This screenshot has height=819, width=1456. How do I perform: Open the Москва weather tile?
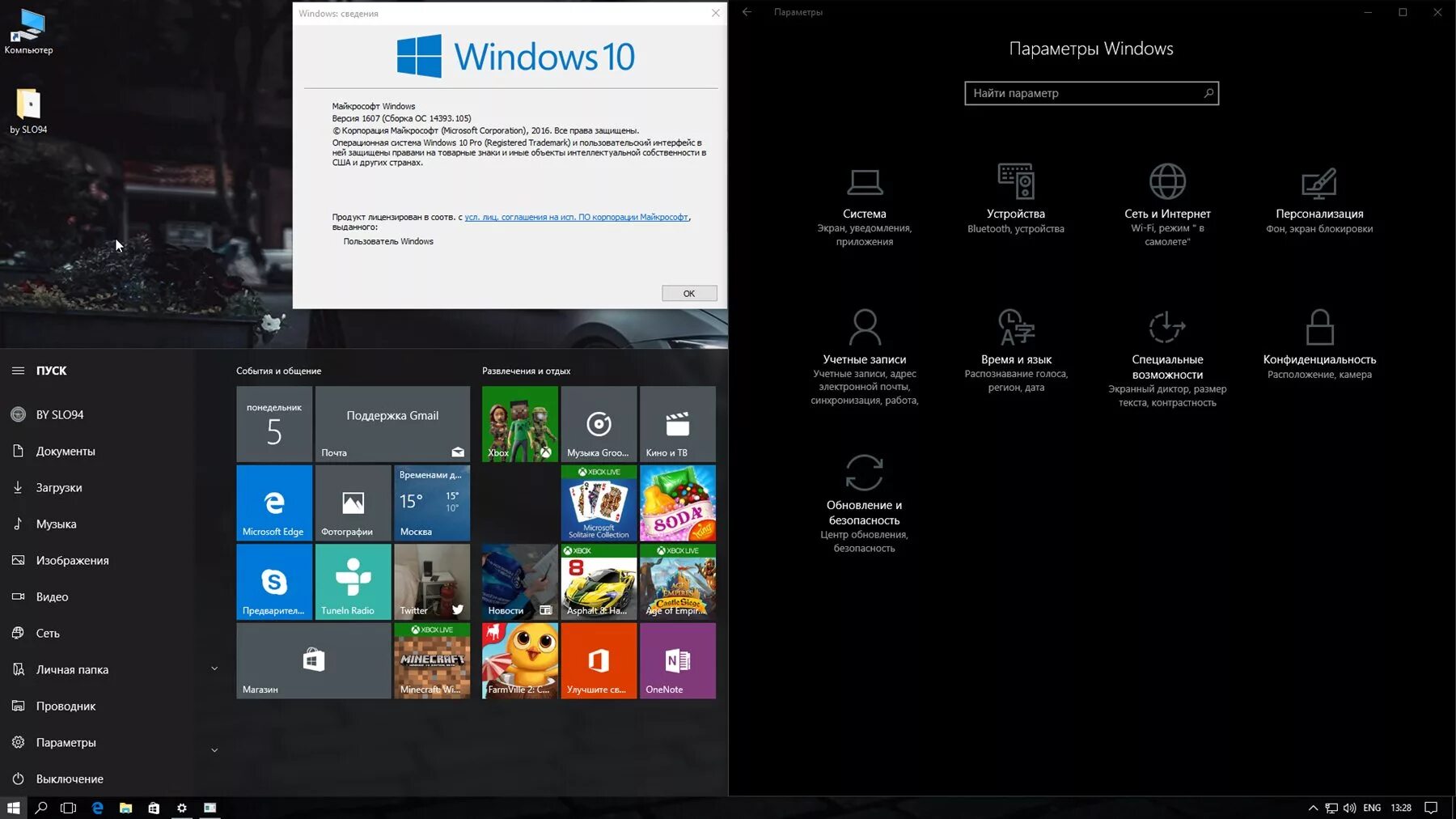432,503
